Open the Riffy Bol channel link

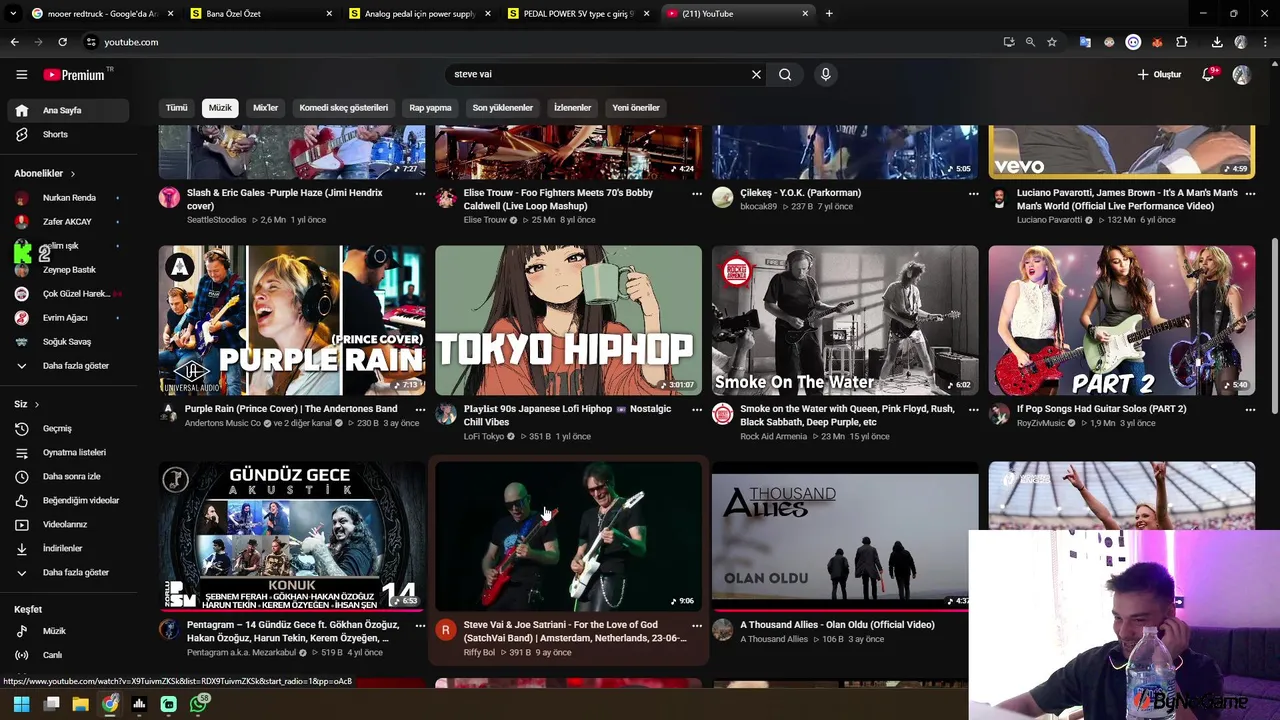479,653
